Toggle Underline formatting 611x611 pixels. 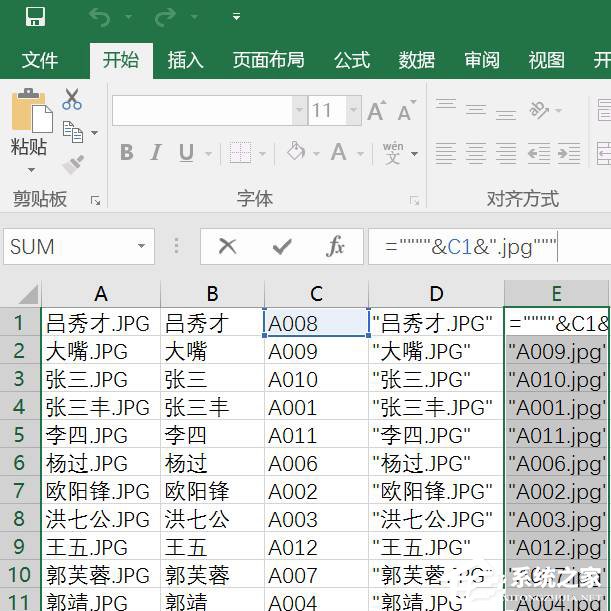coord(186,152)
